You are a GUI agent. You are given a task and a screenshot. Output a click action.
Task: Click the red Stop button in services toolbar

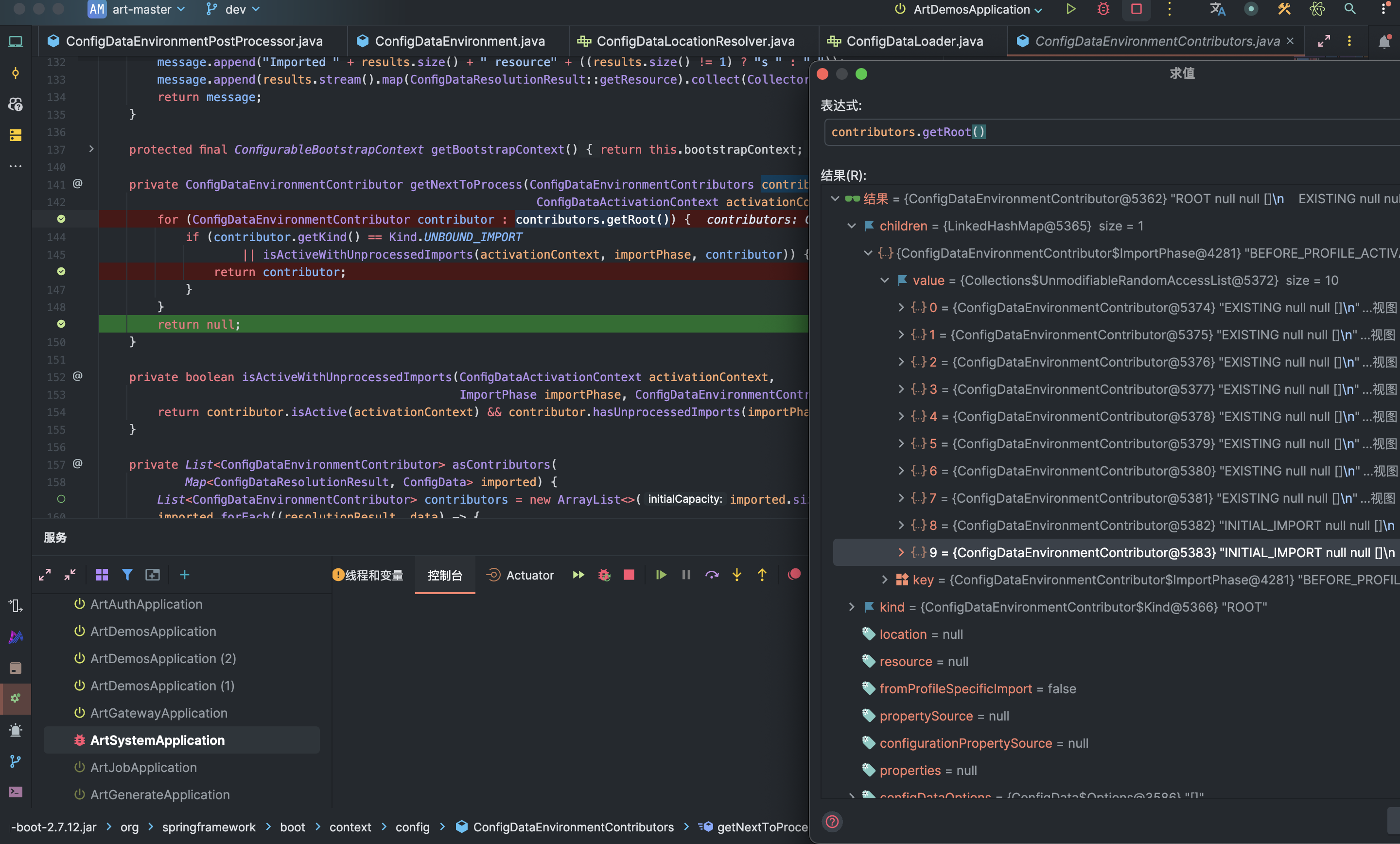click(x=629, y=575)
